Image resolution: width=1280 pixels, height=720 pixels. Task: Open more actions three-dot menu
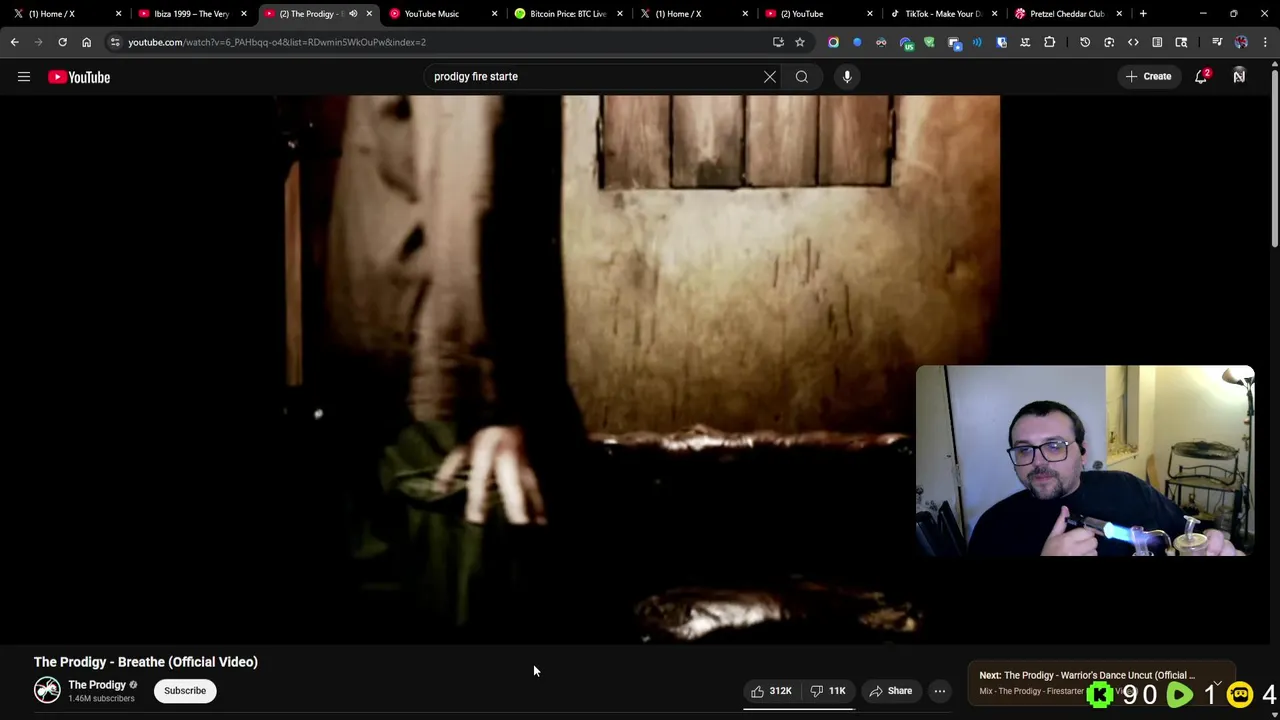pyautogui.click(x=940, y=691)
